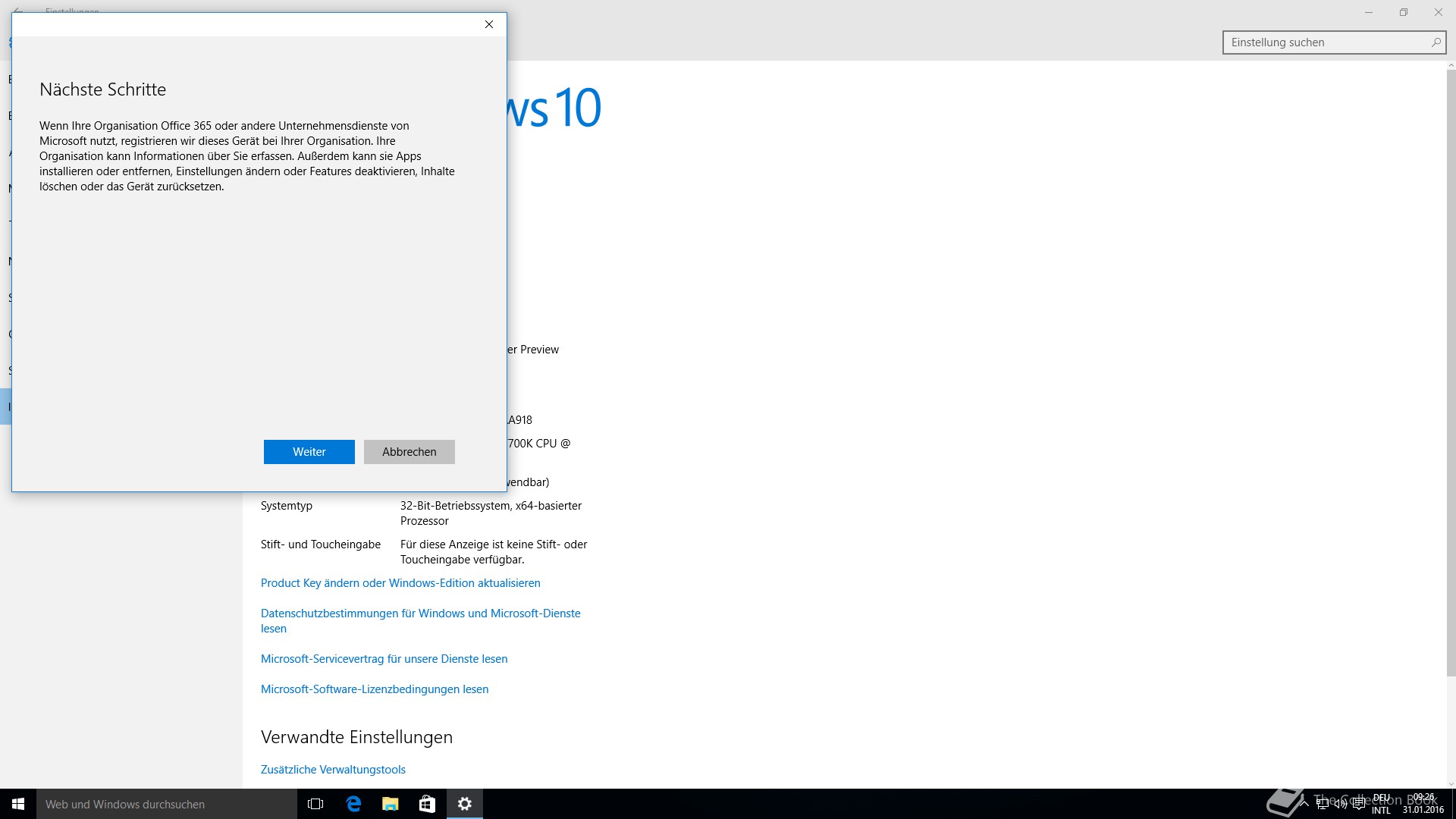Open Datenschutzbestimmungen für Windows link

pyautogui.click(x=421, y=621)
